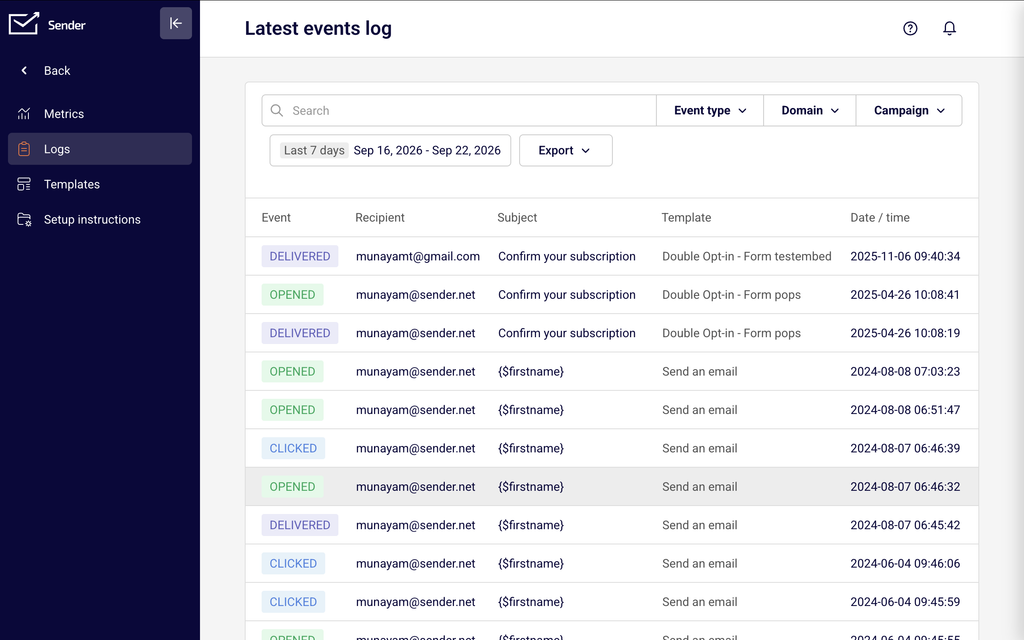
Task: Click Confirm your subscription in 10:08:19 row
Action: pyautogui.click(x=567, y=333)
